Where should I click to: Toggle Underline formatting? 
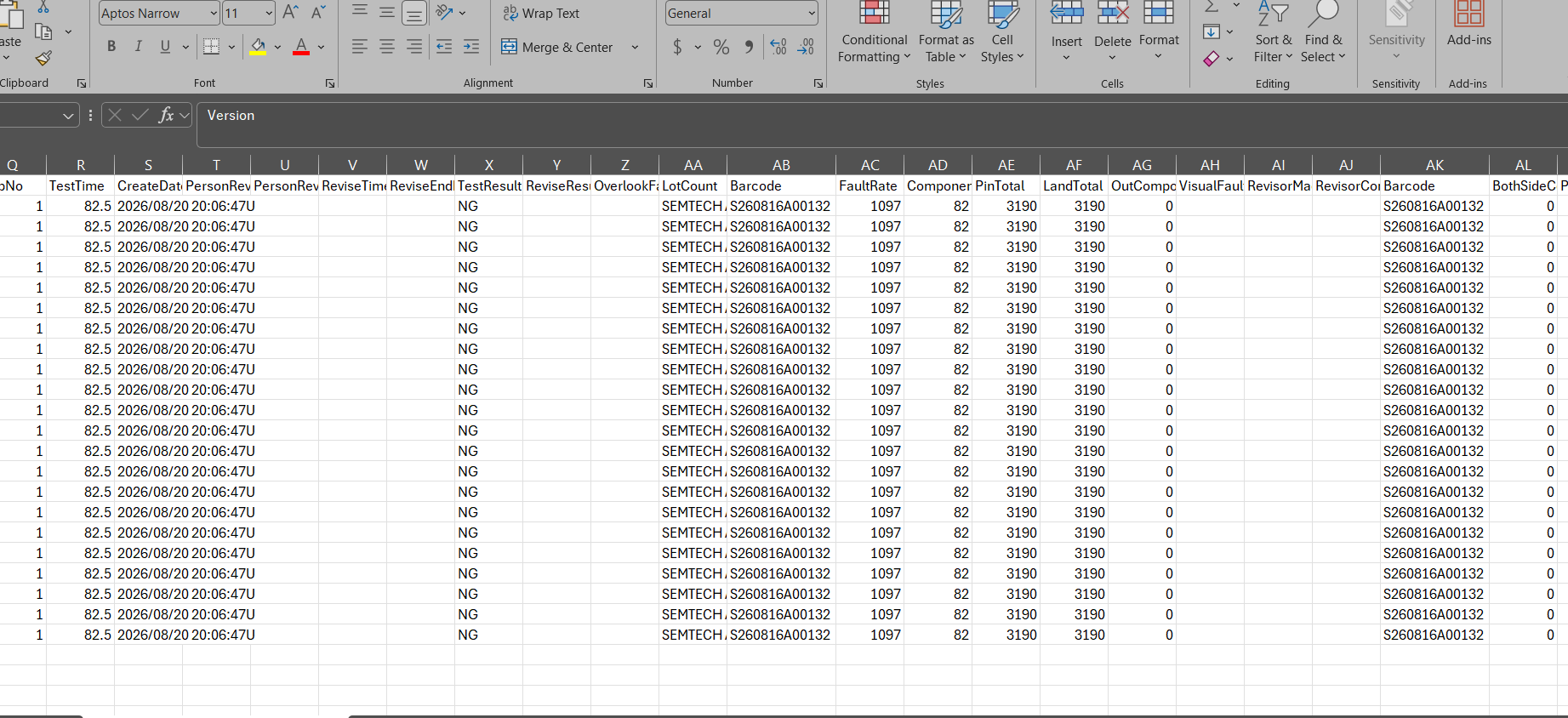[x=165, y=47]
